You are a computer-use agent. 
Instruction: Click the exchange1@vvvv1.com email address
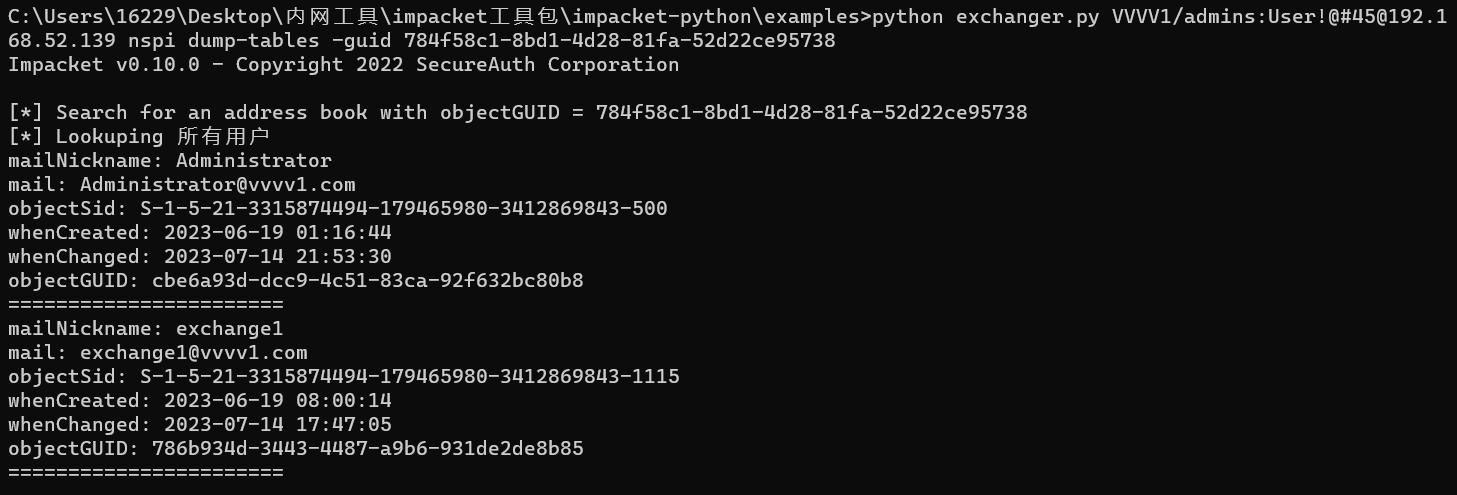click(193, 353)
